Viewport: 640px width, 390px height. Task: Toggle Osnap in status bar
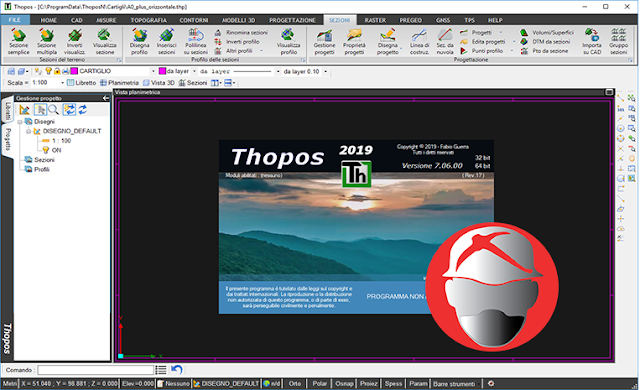click(344, 384)
